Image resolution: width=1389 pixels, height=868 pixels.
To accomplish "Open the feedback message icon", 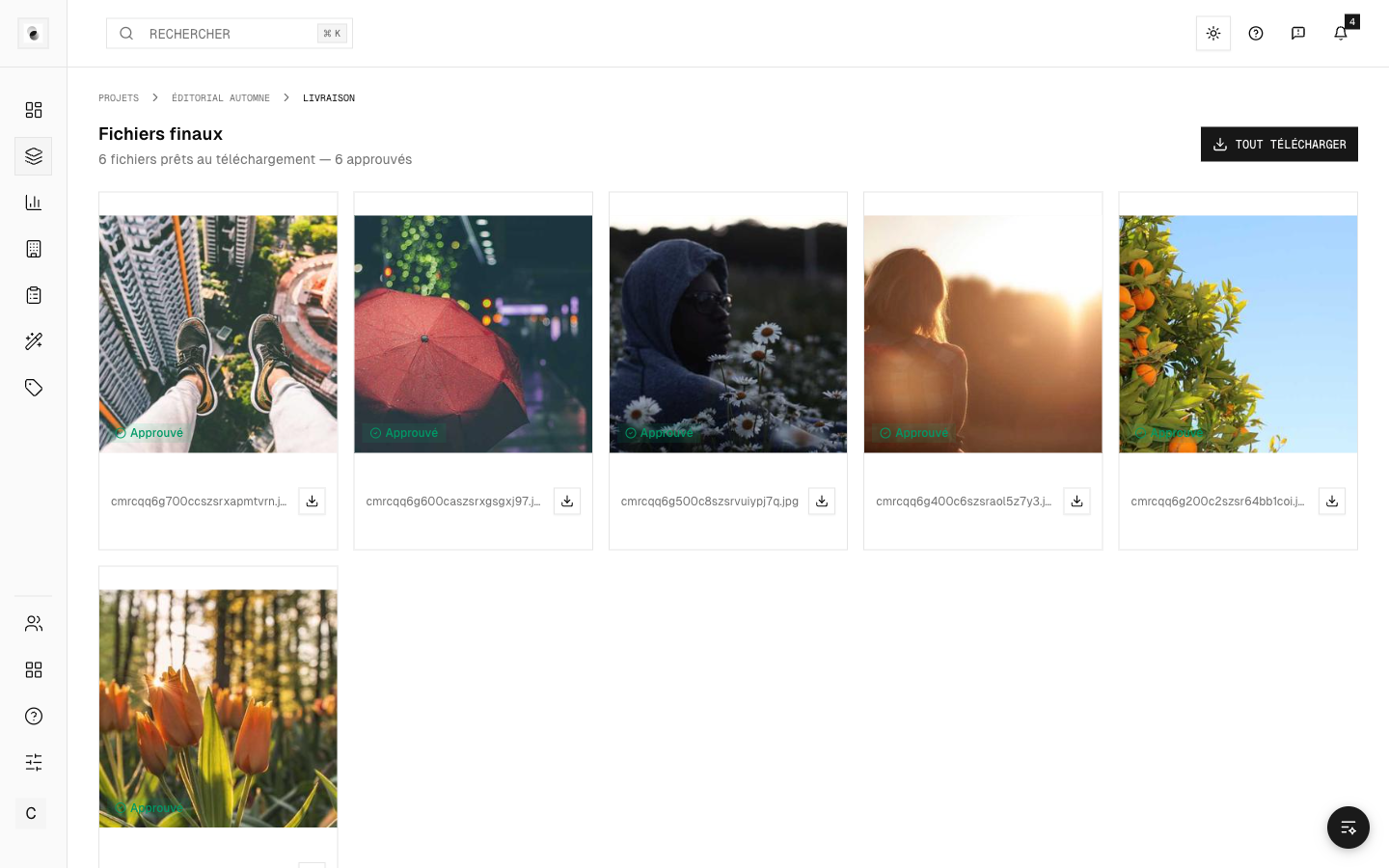I will point(1298,34).
